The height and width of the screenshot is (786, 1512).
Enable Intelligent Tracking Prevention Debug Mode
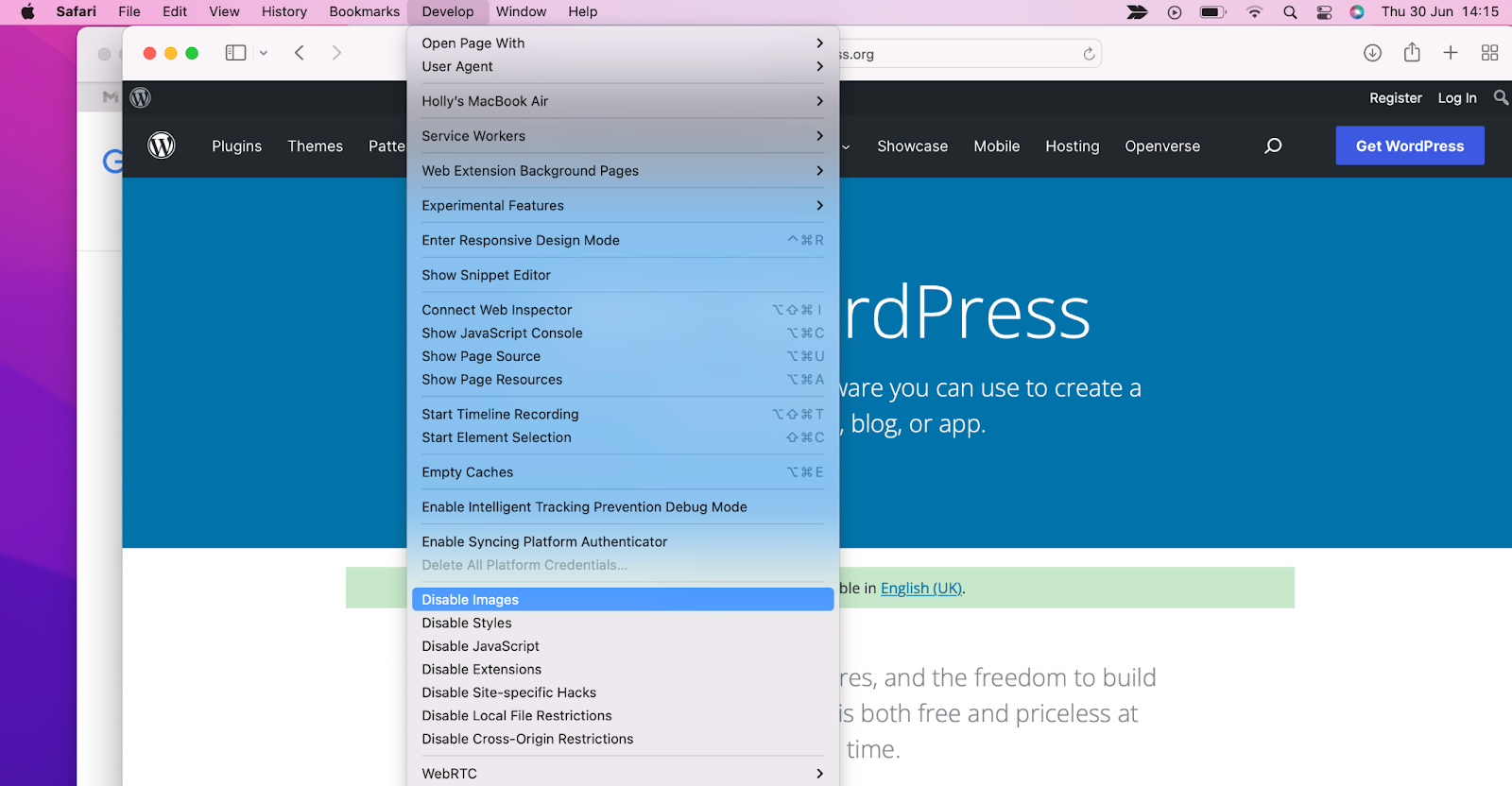[x=623, y=507]
